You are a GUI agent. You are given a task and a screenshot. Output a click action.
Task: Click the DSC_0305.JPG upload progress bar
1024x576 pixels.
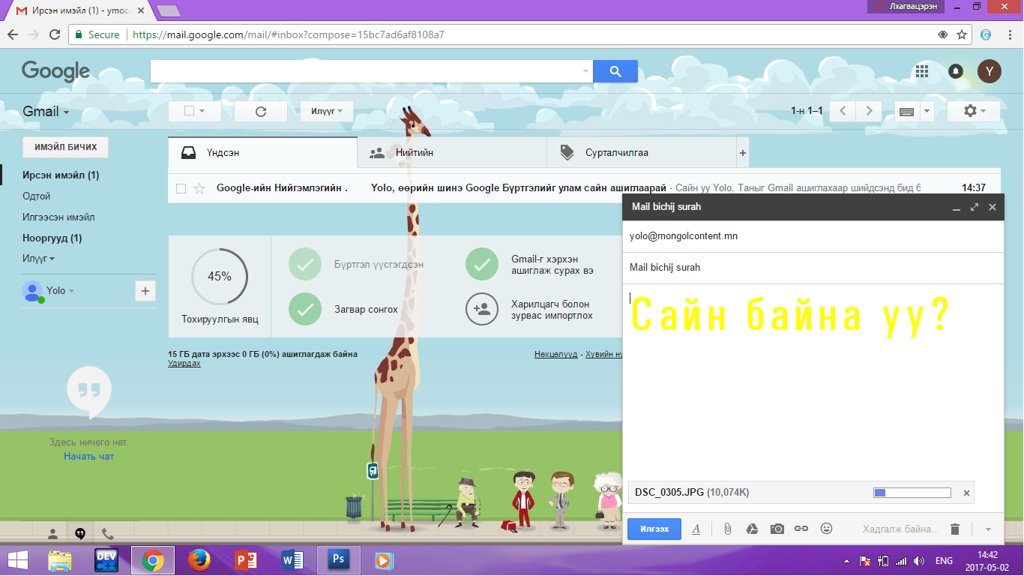click(911, 492)
